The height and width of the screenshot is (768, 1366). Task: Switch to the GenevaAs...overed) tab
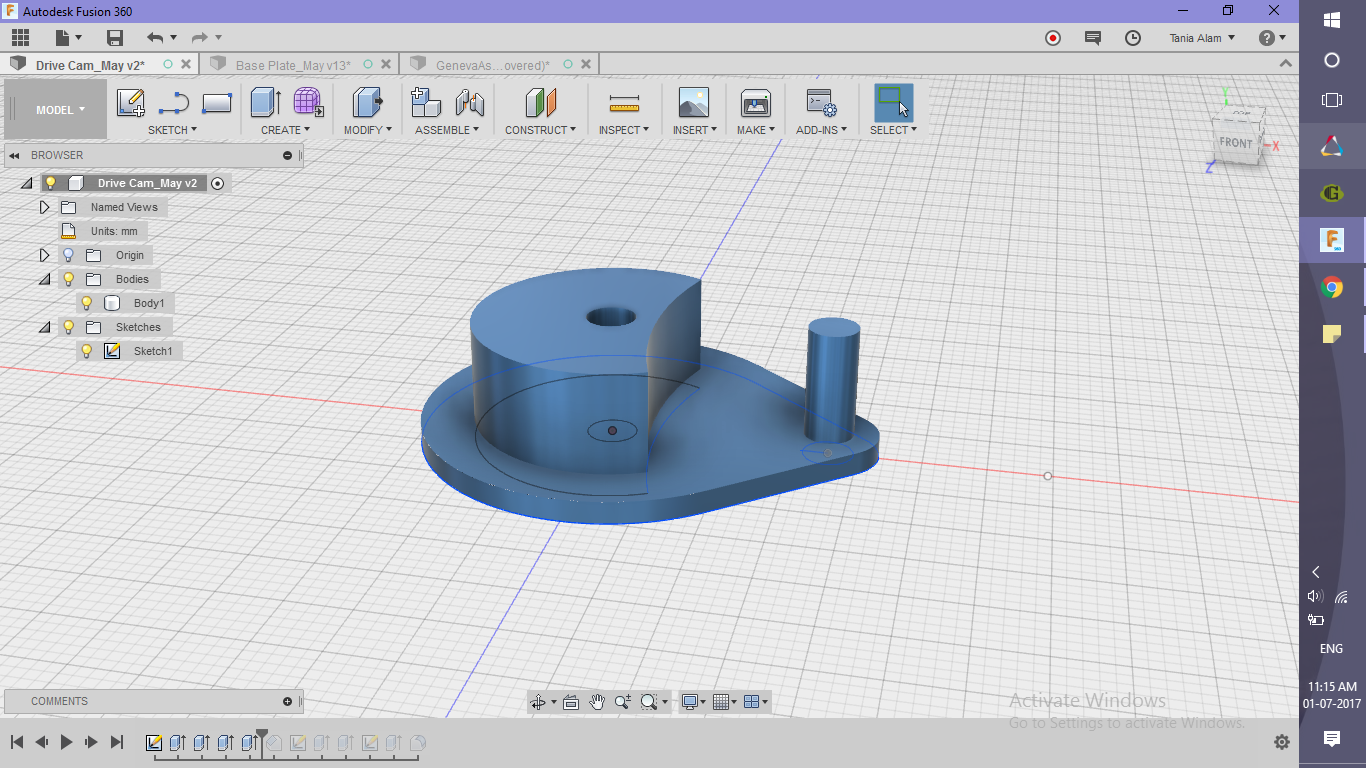click(493, 65)
